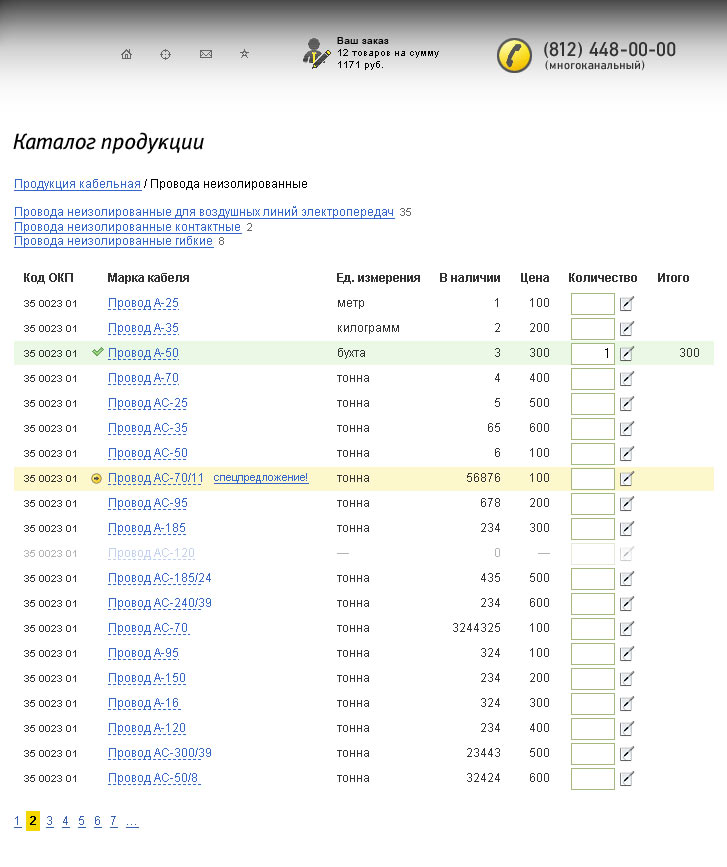Viewport: 727px width, 867px height.
Task: Click the green checkmark beside Провод А-50
Action: click(x=98, y=353)
